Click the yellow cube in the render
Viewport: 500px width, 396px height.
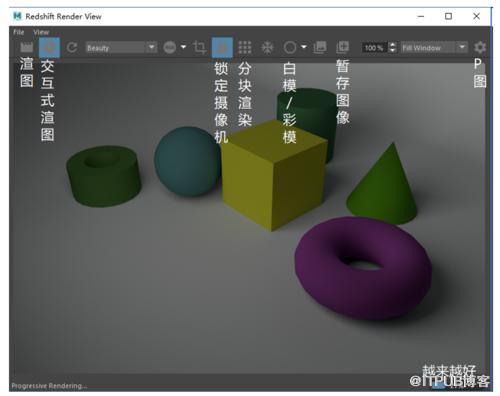273,175
